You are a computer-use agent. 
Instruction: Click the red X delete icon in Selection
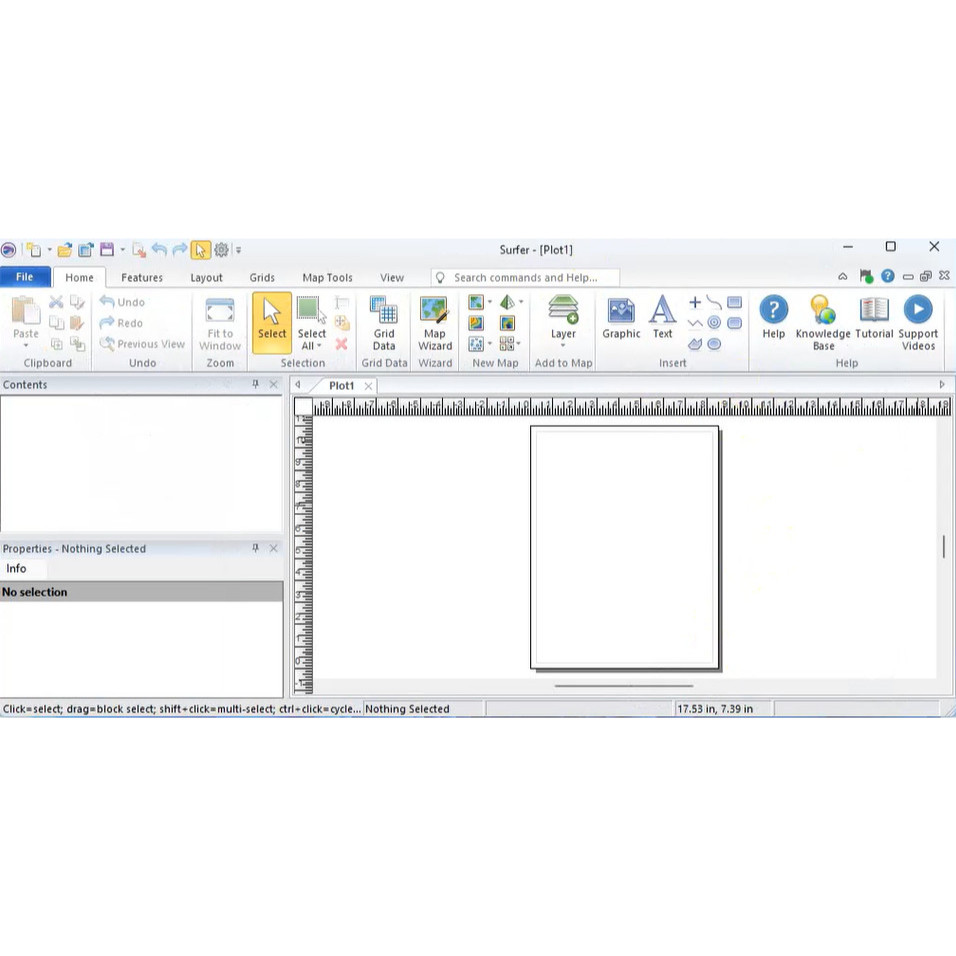[x=341, y=344]
